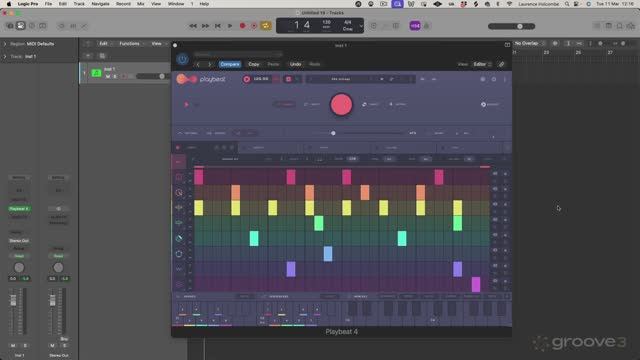Load the previous plugin setting arrow
Screen dimensions: 640x360
click(x=198, y=64)
